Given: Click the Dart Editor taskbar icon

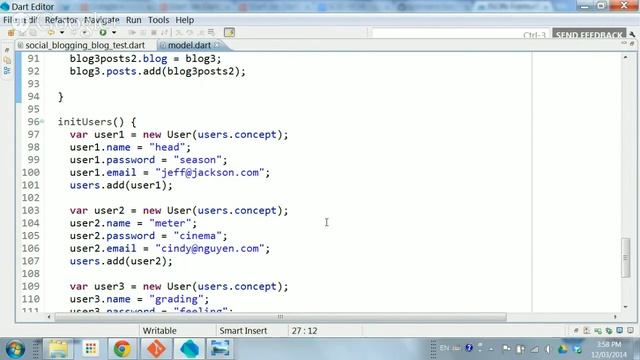Looking at the screenshot, I should coord(189,349).
